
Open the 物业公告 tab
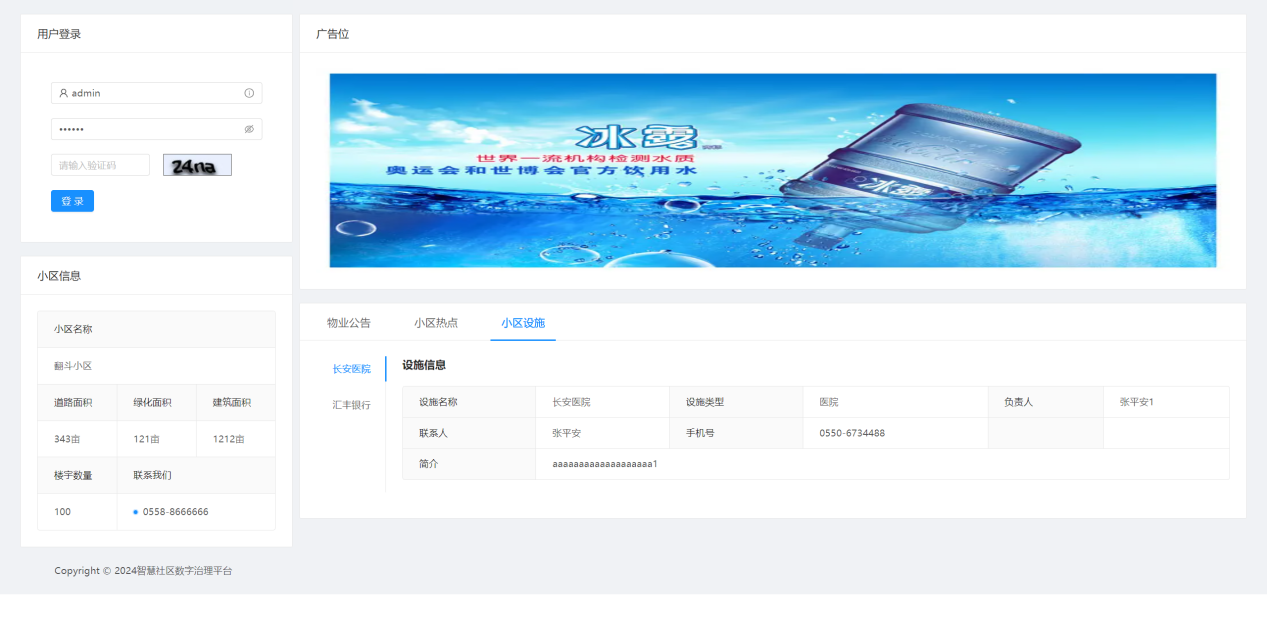[349, 323]
